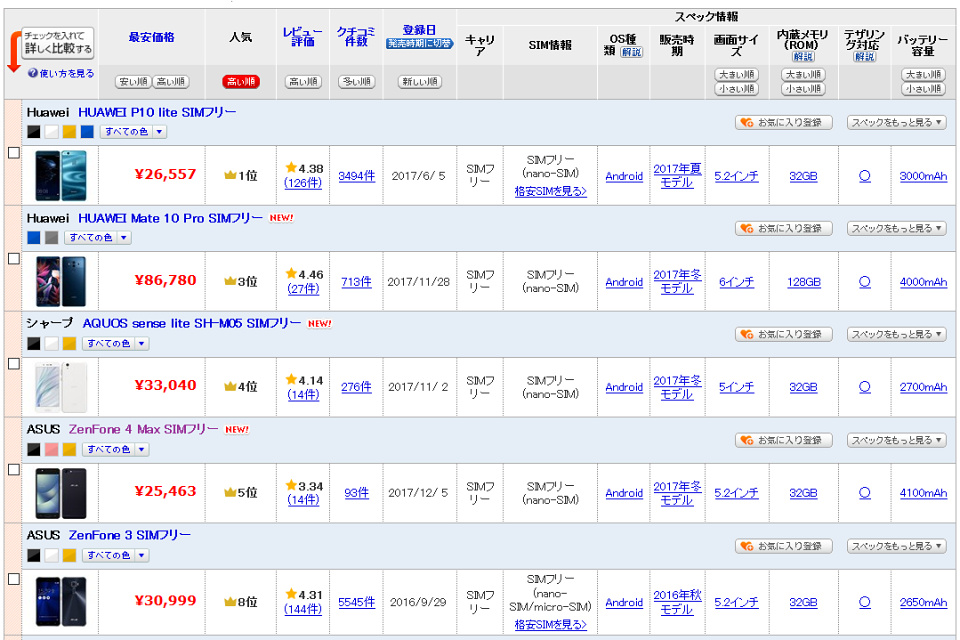Screen dimensions: 960x640
Task: Expand more specs for HUAWEI P10 lite
Action: tap(896, 122)
